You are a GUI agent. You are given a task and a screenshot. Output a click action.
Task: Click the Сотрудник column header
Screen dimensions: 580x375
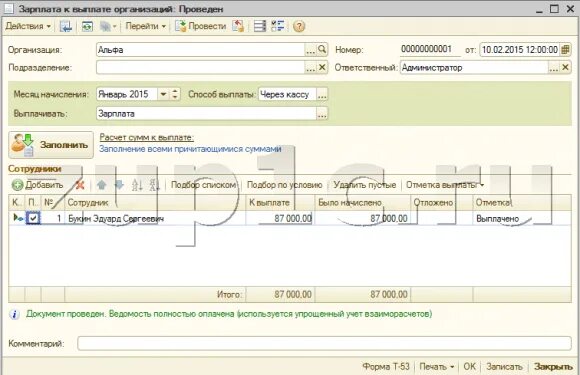(155, 203)
